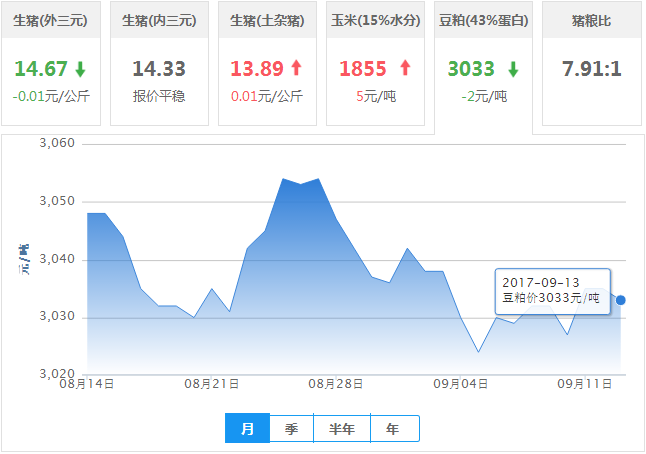The width and height of the screenshot is (646, 454).
Task: Click the 5元/吨 change text
Action: (376, 96)
